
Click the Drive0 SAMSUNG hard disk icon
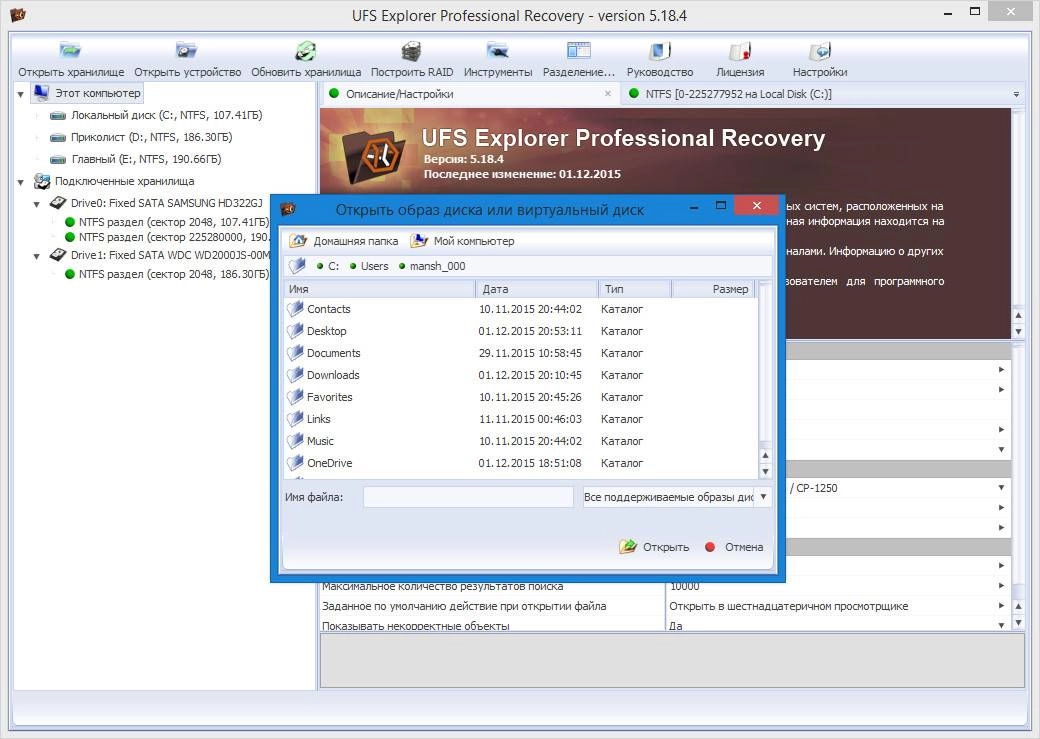tap(58, 202)
